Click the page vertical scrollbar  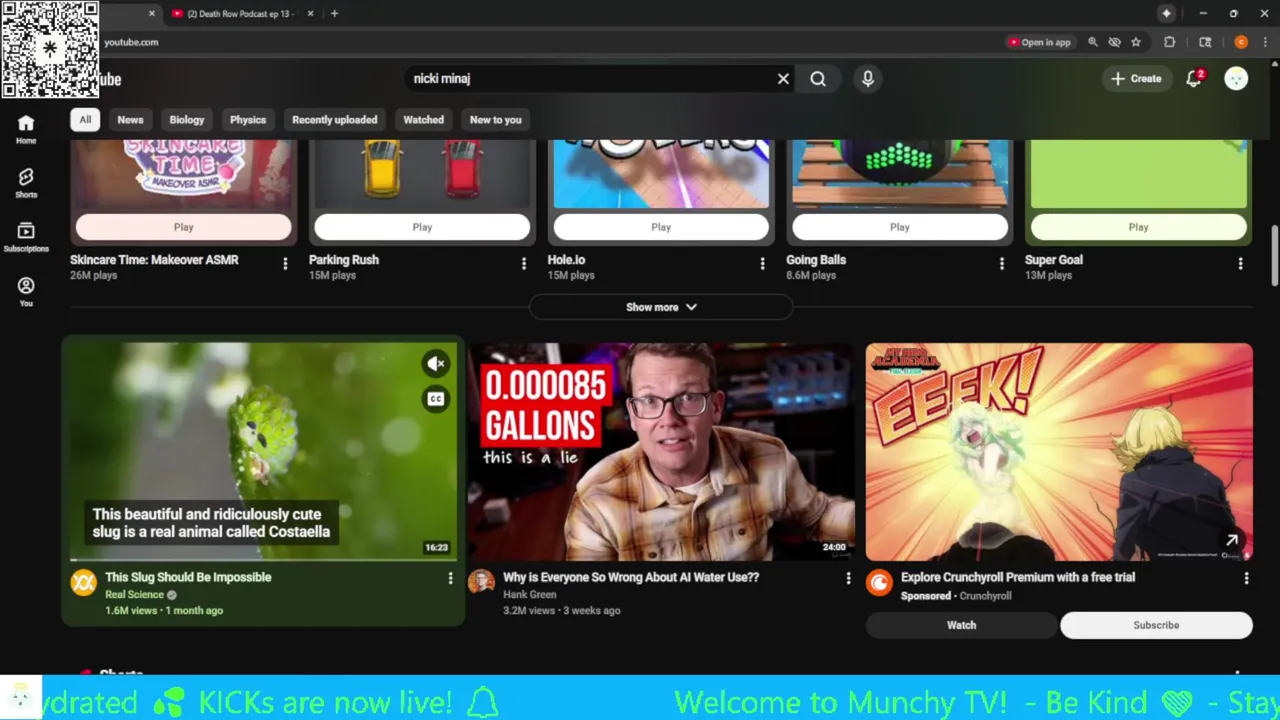pyautogui.click(x=1274, y=255)
